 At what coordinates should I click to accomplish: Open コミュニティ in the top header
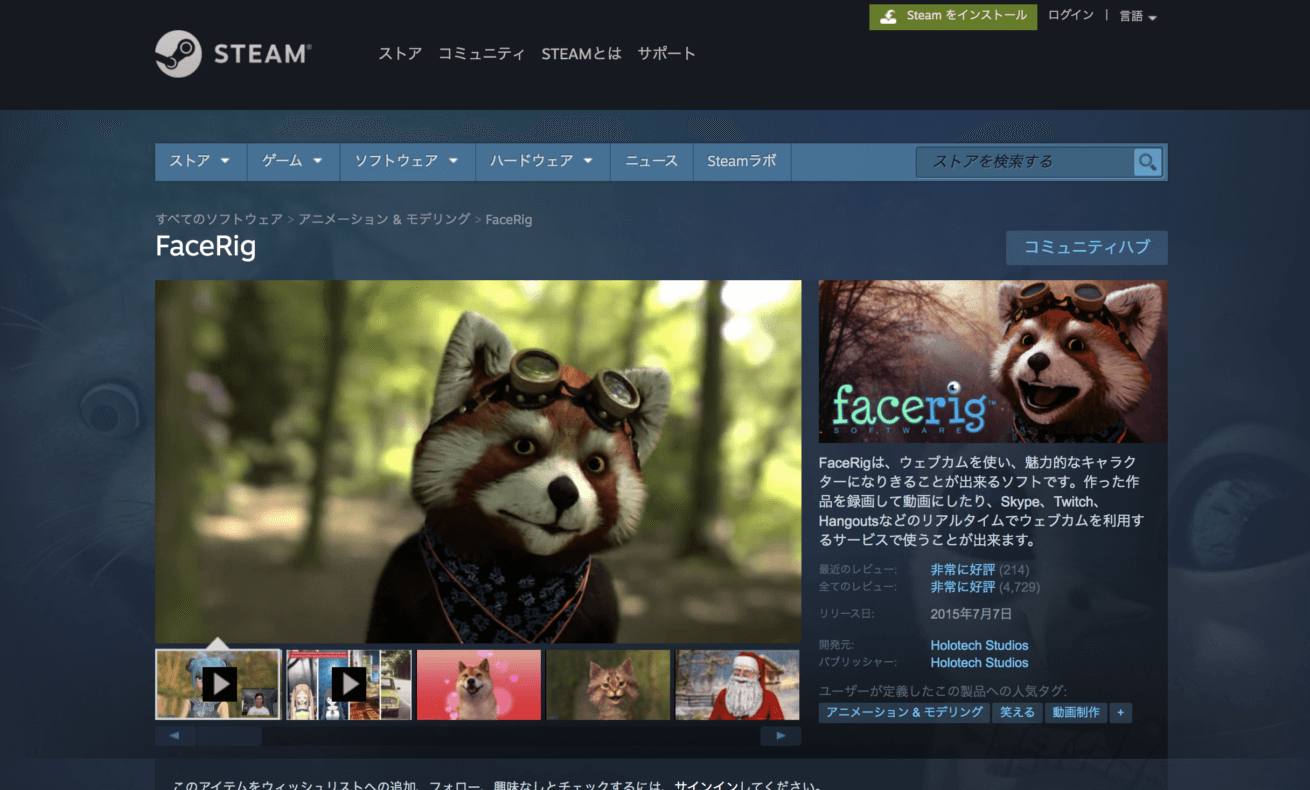click(x=481, y=54)
